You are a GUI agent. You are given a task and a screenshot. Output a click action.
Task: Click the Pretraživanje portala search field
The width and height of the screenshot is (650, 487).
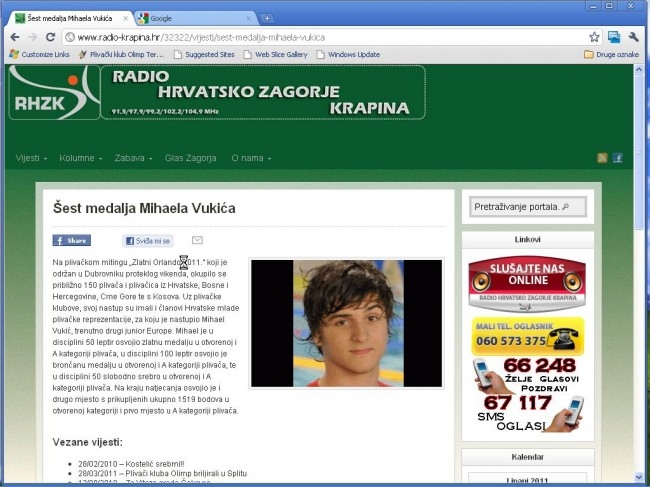point(528,207)
